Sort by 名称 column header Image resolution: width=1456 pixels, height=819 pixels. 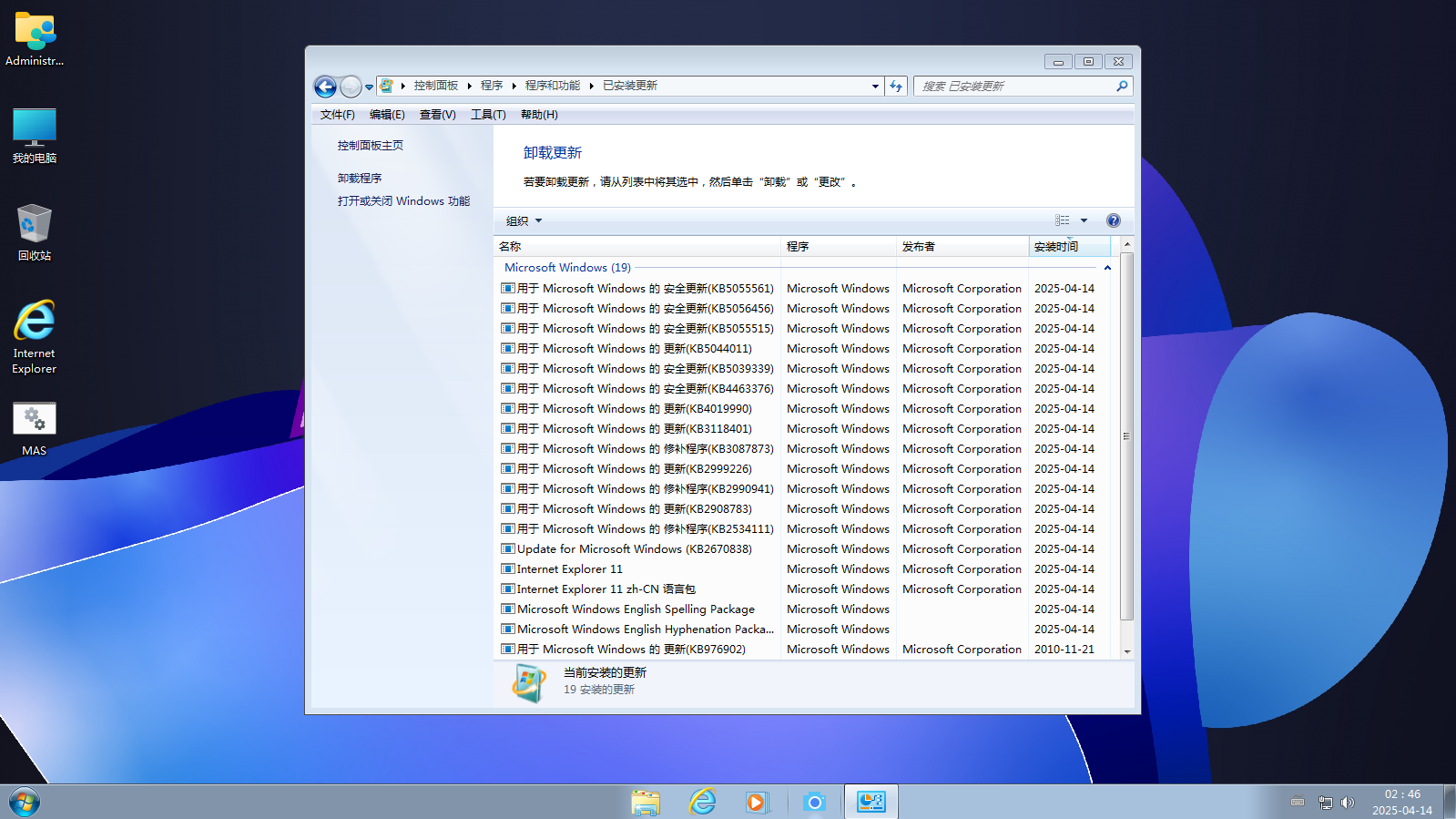(x=638, y=247)
